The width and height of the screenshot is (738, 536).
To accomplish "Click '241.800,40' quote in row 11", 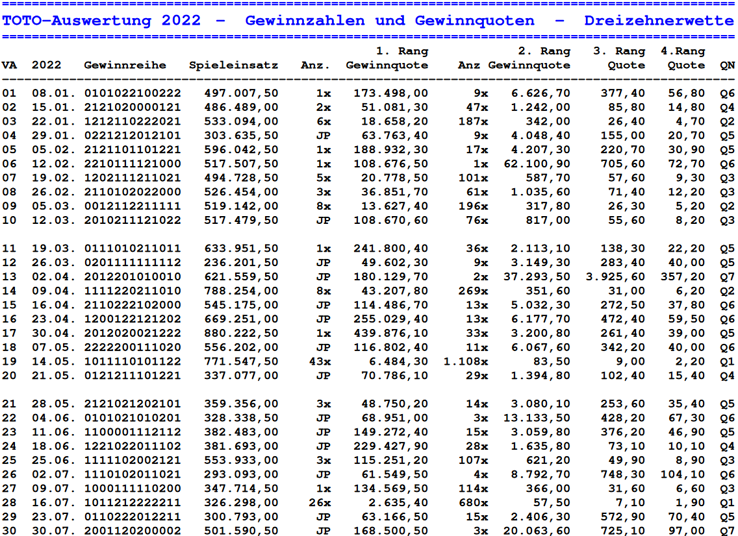I will point(391,248).
